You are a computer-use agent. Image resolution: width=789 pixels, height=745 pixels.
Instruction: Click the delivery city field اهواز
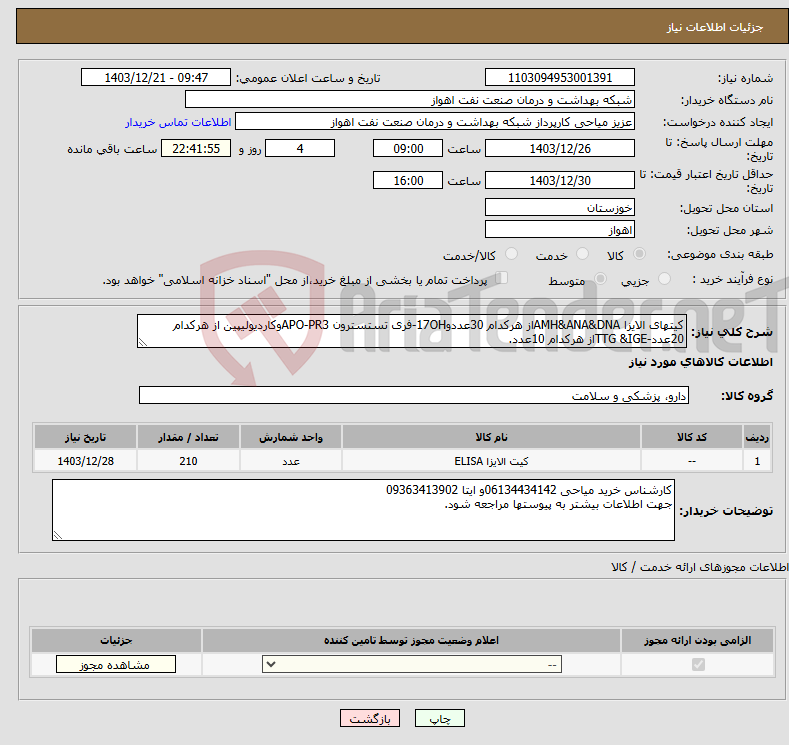coord(560,229)
